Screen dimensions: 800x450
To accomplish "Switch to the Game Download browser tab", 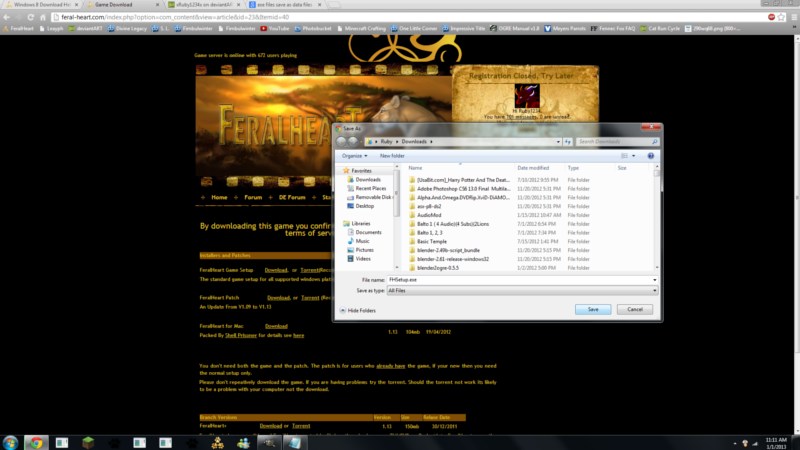I will pyautogui.click(x=122, y=5).
